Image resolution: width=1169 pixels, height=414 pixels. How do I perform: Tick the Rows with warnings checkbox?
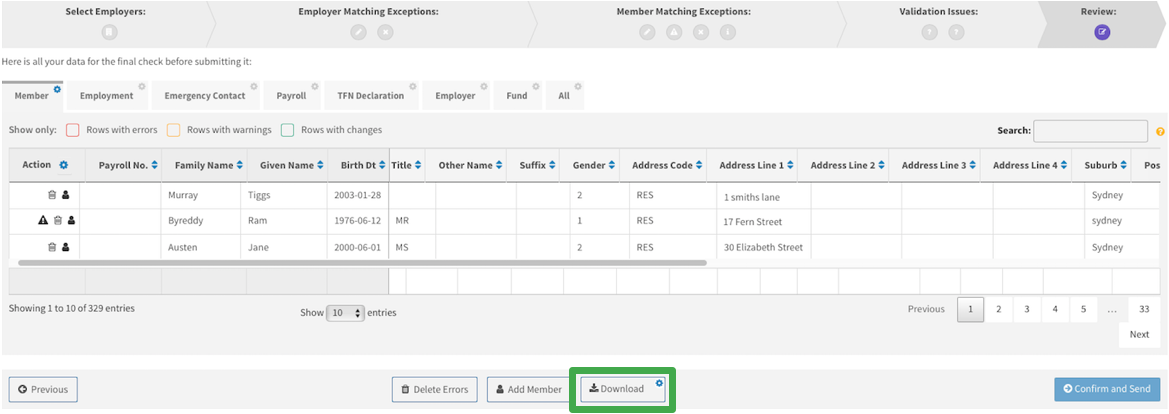(x=173, y=130)
